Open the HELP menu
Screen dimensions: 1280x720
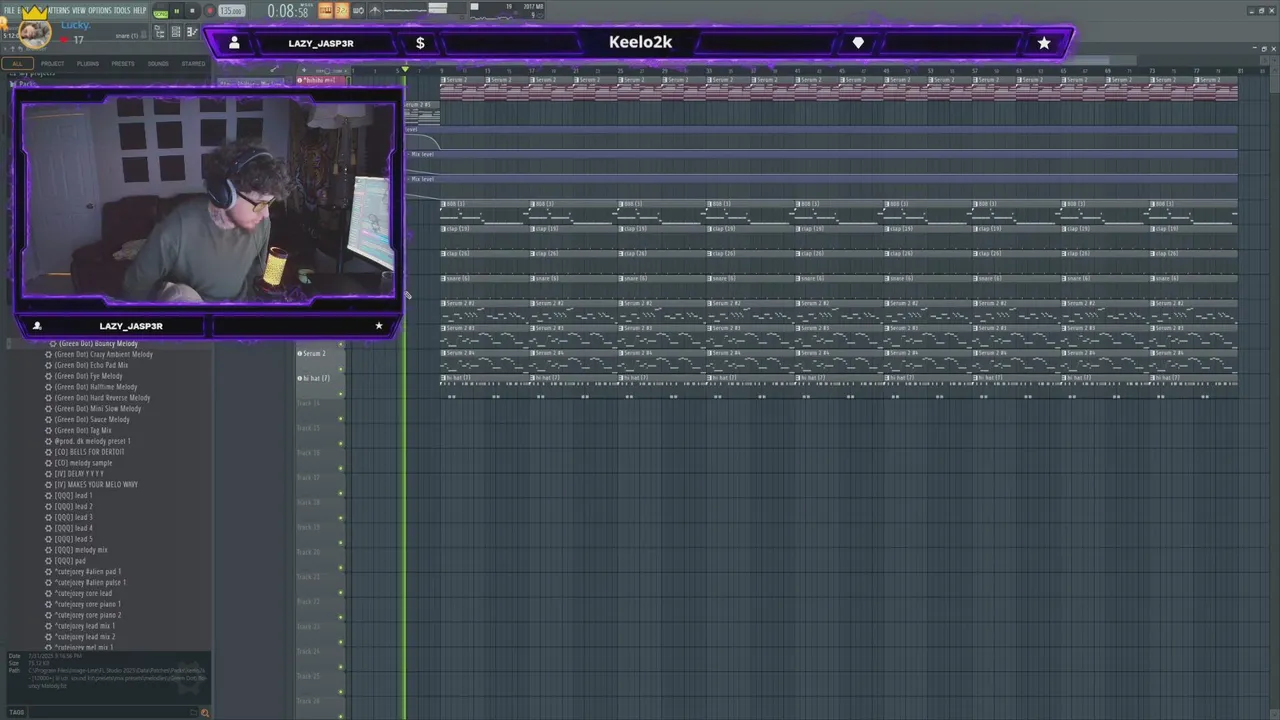tap(140, 10)
